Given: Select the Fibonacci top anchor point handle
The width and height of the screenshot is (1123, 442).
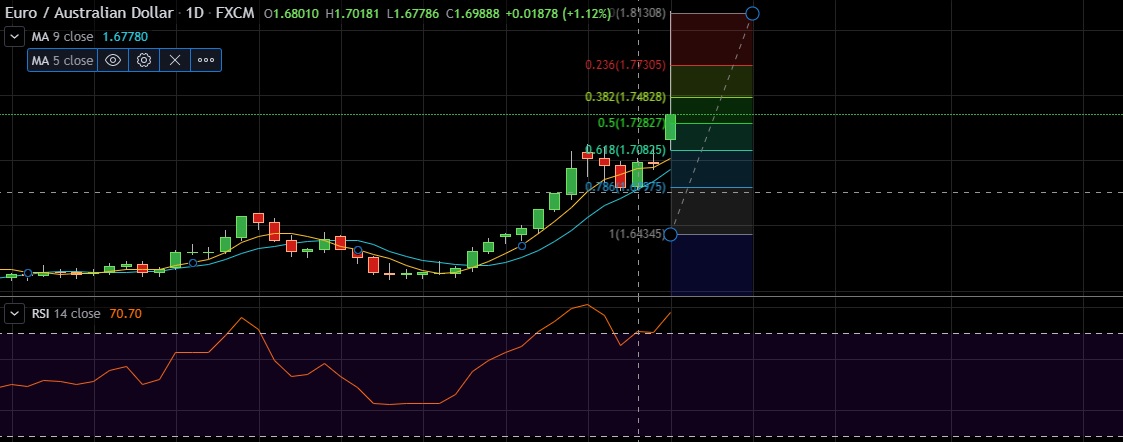Looking at the screenshot, I should coord(752,13).
